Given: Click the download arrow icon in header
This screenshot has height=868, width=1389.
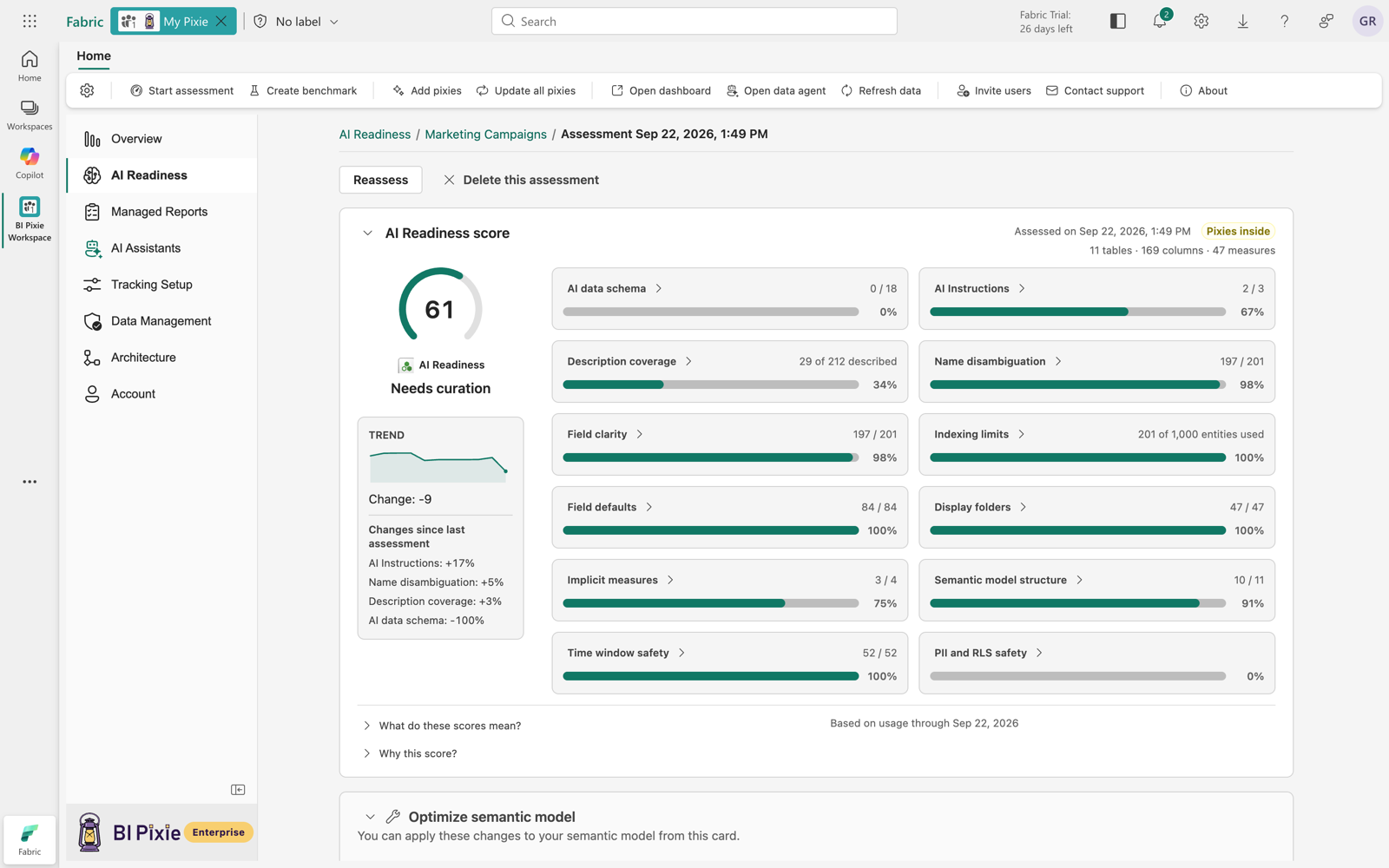Looking at the screenshot, I should [x=1243, y=21].
